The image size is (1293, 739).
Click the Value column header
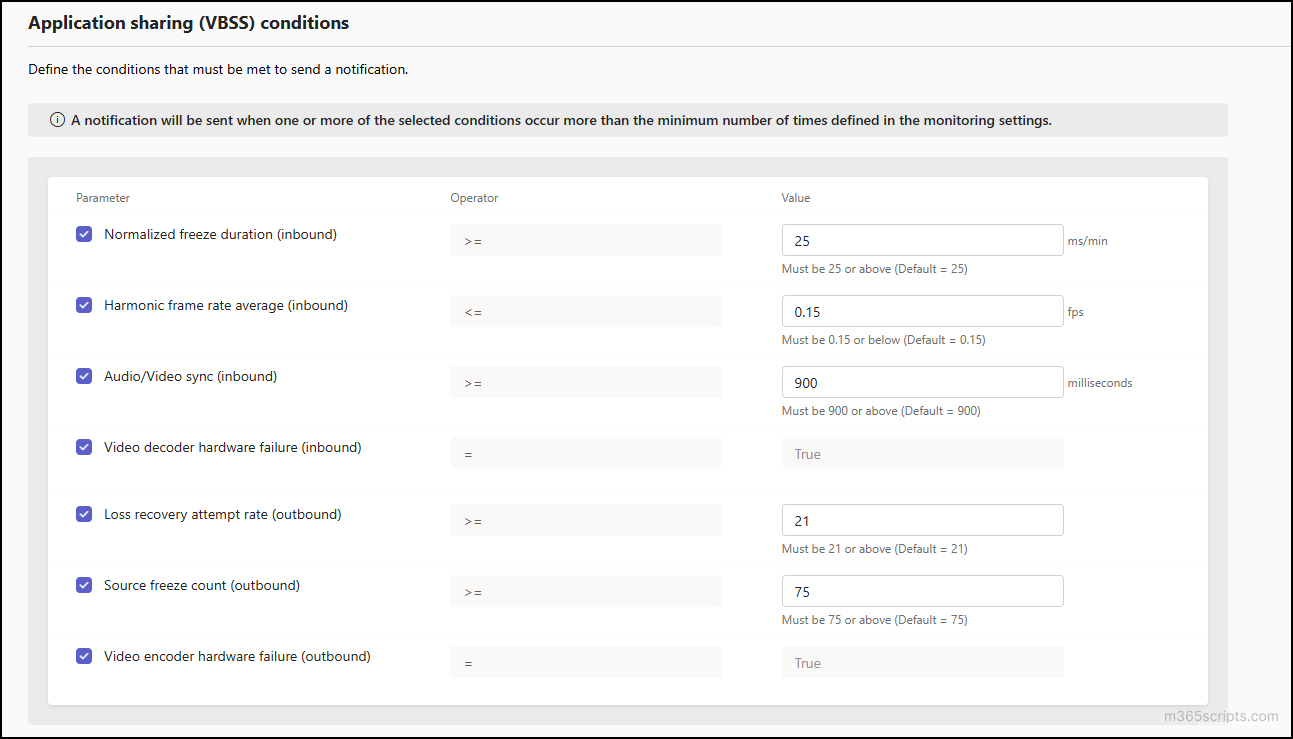[796, 198]
